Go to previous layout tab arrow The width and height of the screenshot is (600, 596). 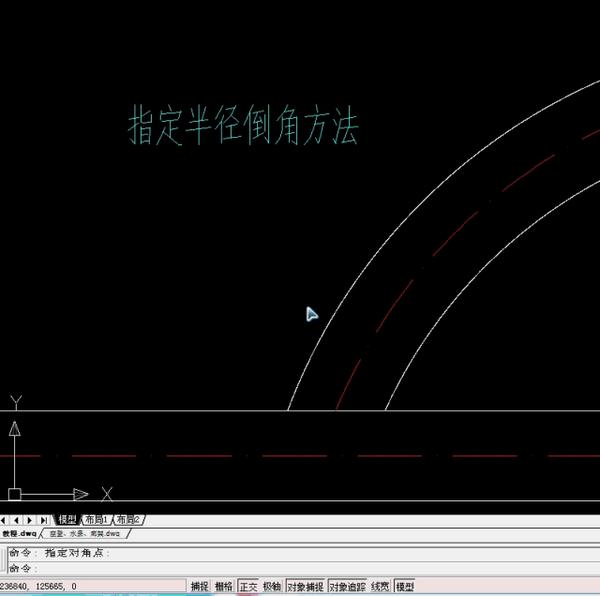coord(16,520)
